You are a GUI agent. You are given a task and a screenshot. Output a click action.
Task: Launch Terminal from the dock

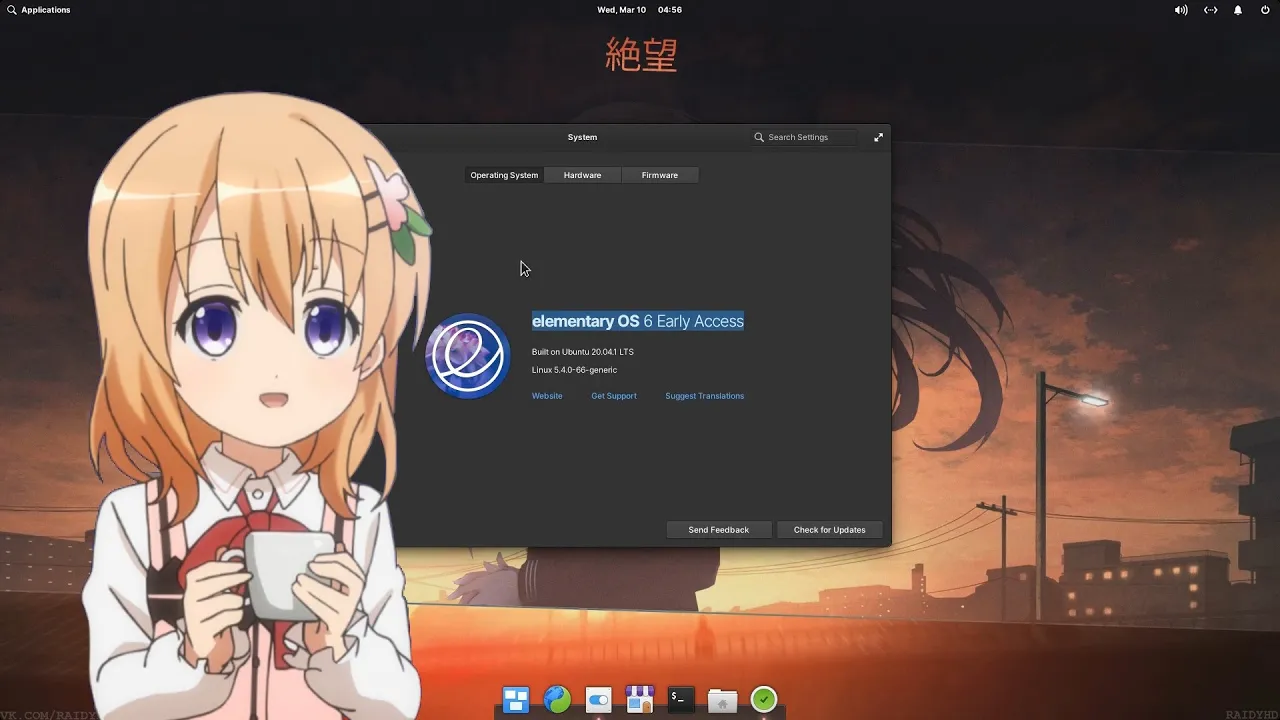(x=681, y=699)
